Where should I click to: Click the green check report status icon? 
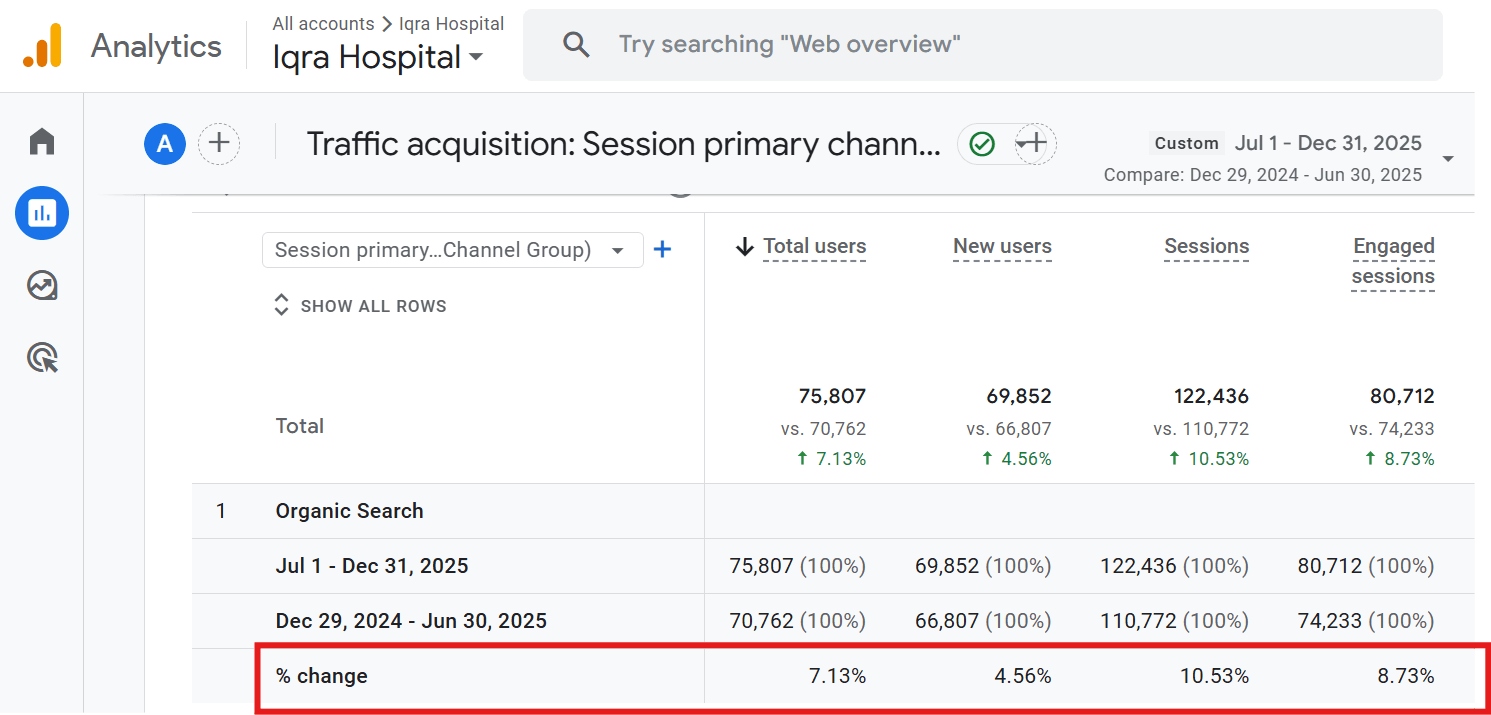click(983, 144)
